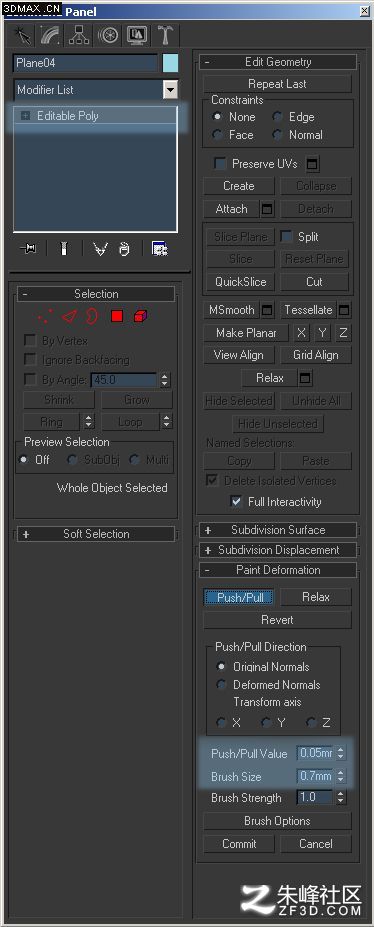
Task: Expand the Soft Selection rollout
Action: 96,534
